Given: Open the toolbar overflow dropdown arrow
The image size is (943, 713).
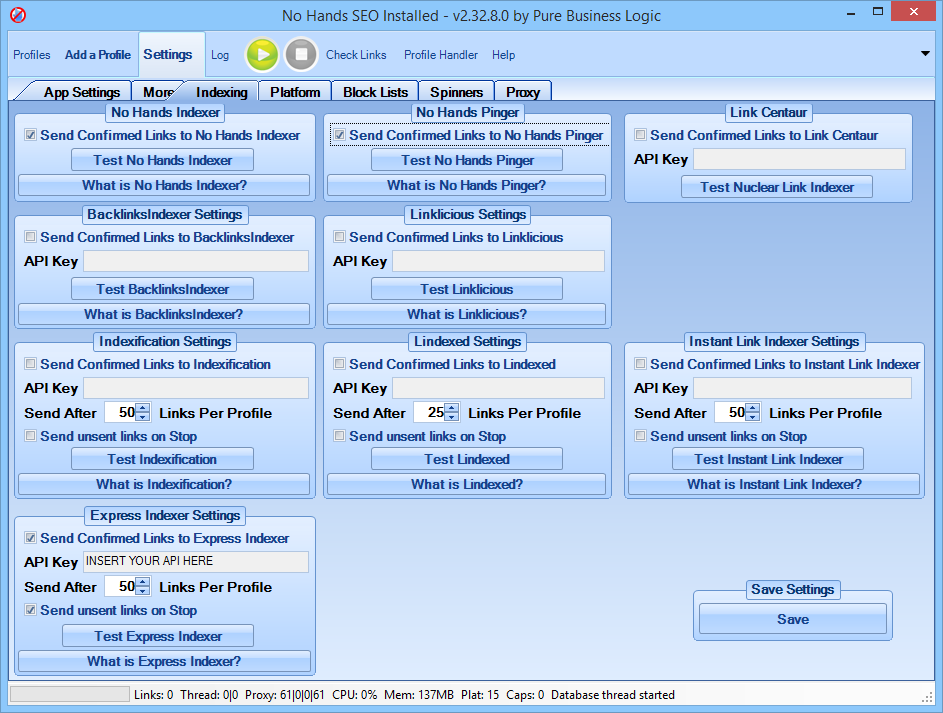Looking at the screenshot, I should (925, 54).
